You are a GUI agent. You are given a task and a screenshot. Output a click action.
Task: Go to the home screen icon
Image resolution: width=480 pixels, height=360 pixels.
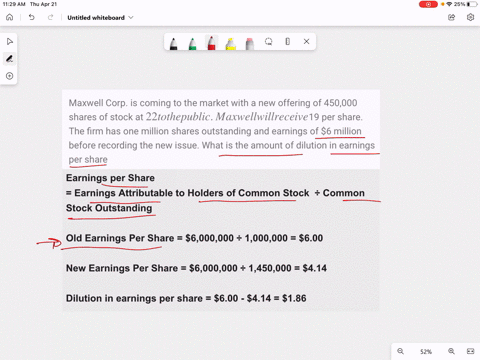pos(10,17)
